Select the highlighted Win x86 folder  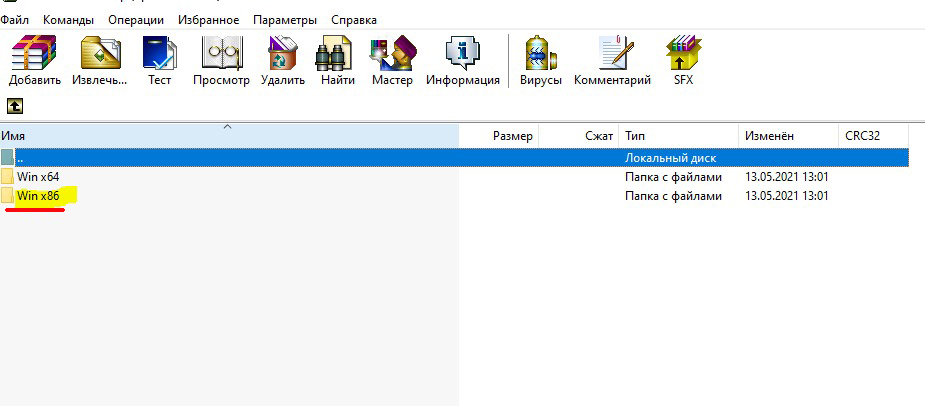38,196
